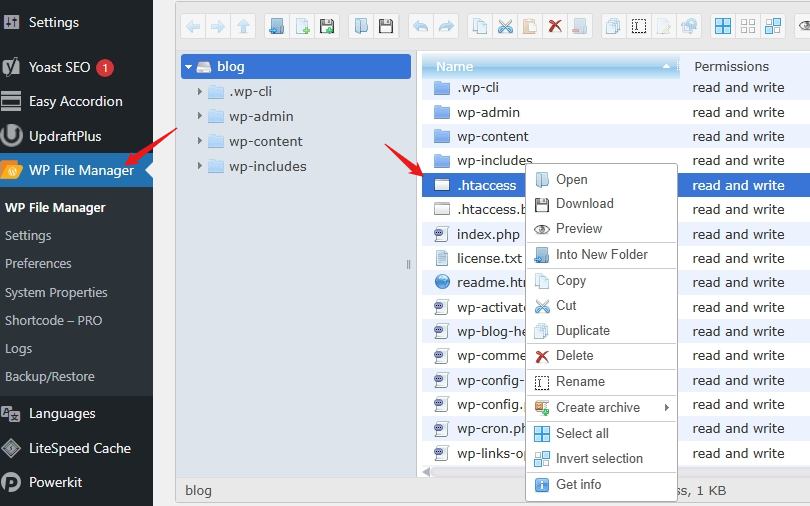Click the Open toolbar icon

point(361,26)
